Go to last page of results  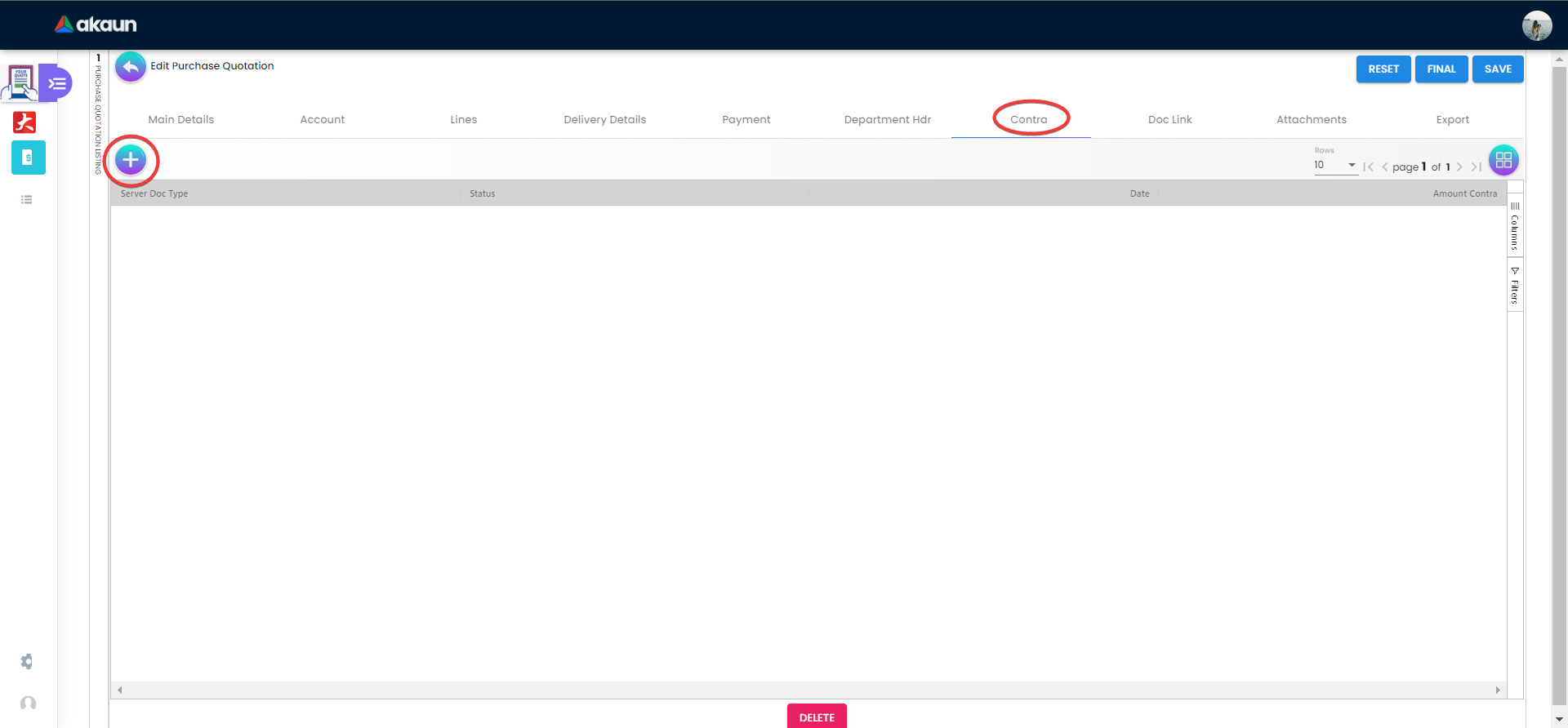[1477, 167]
